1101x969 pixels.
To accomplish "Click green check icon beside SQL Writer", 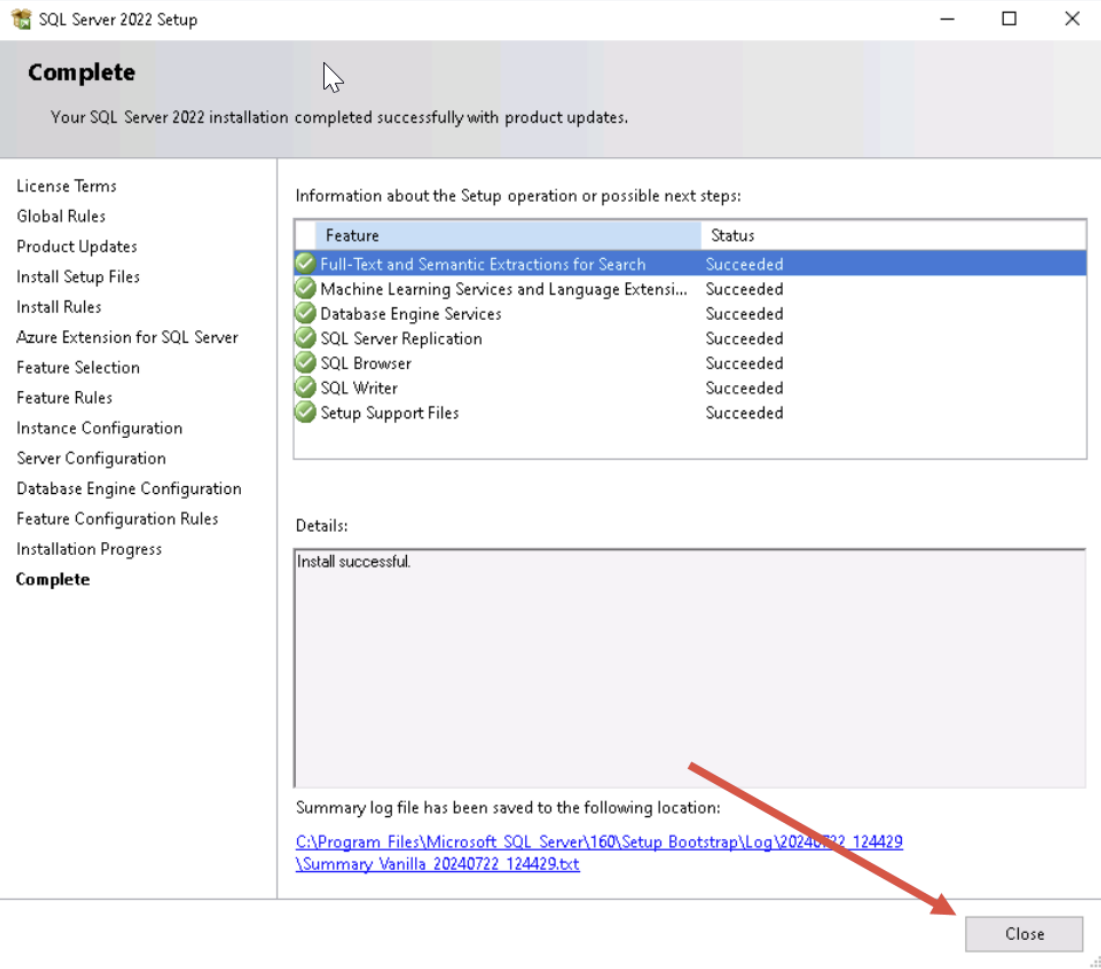I will [x=305, y=387].
